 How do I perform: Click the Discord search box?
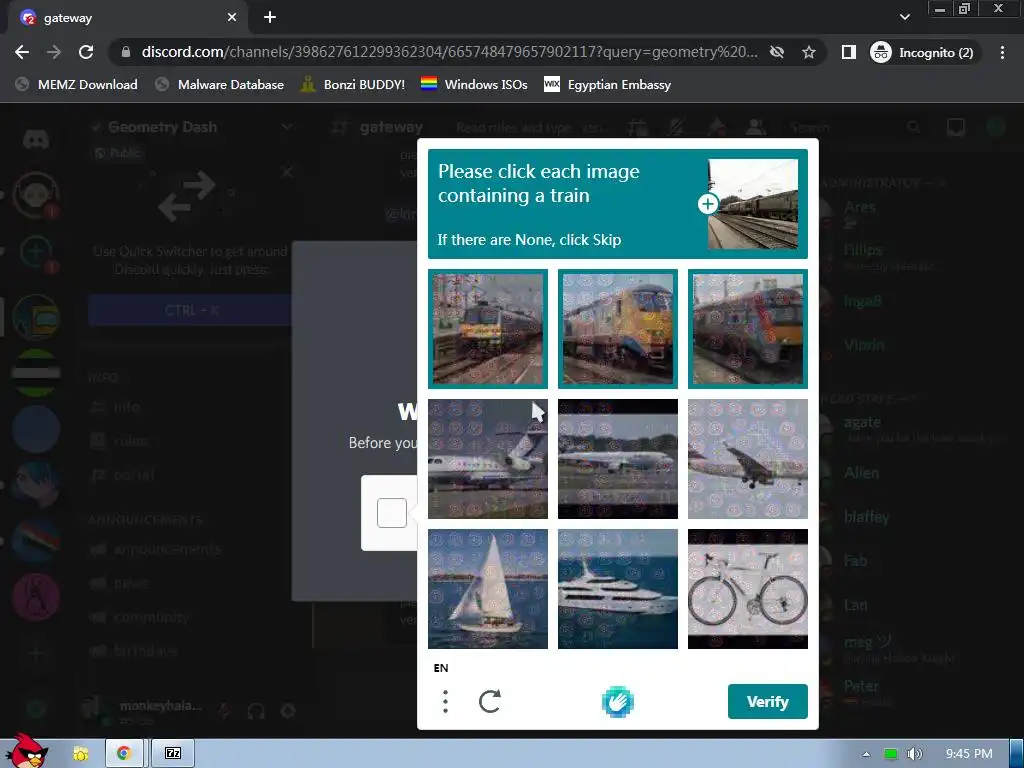point(856,127)
